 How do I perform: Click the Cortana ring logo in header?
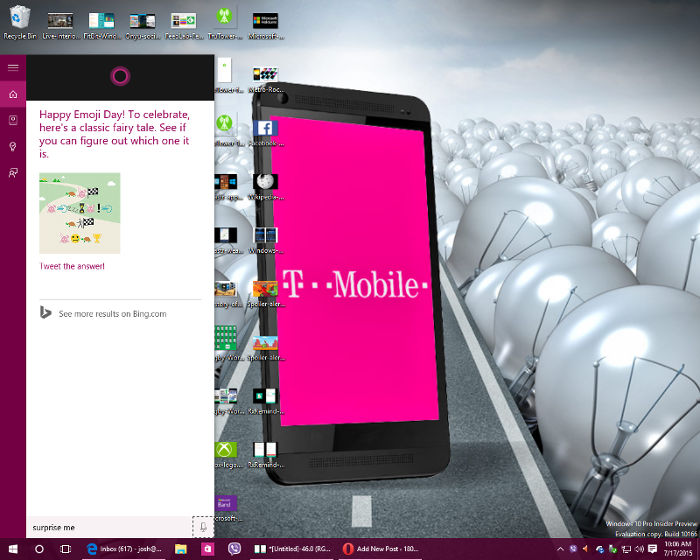pyautogui.click(x=120, y=76)
